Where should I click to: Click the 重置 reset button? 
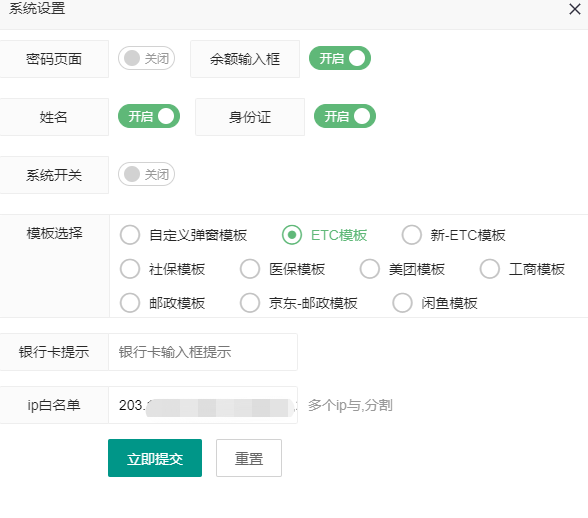(x=249, y=458)
